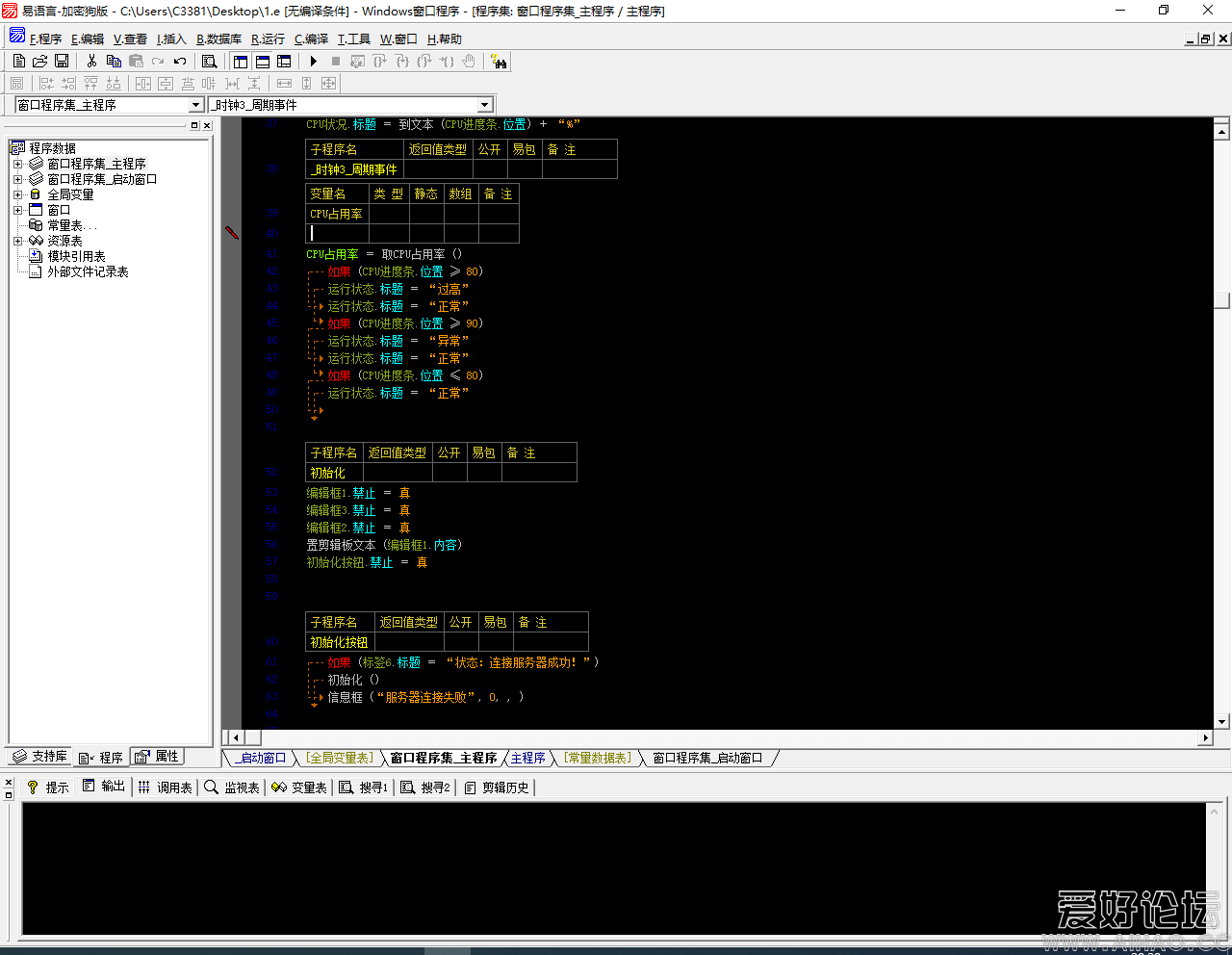Click the Undo arrow icon
The image size is (1232, 955).
pos(180,61)
